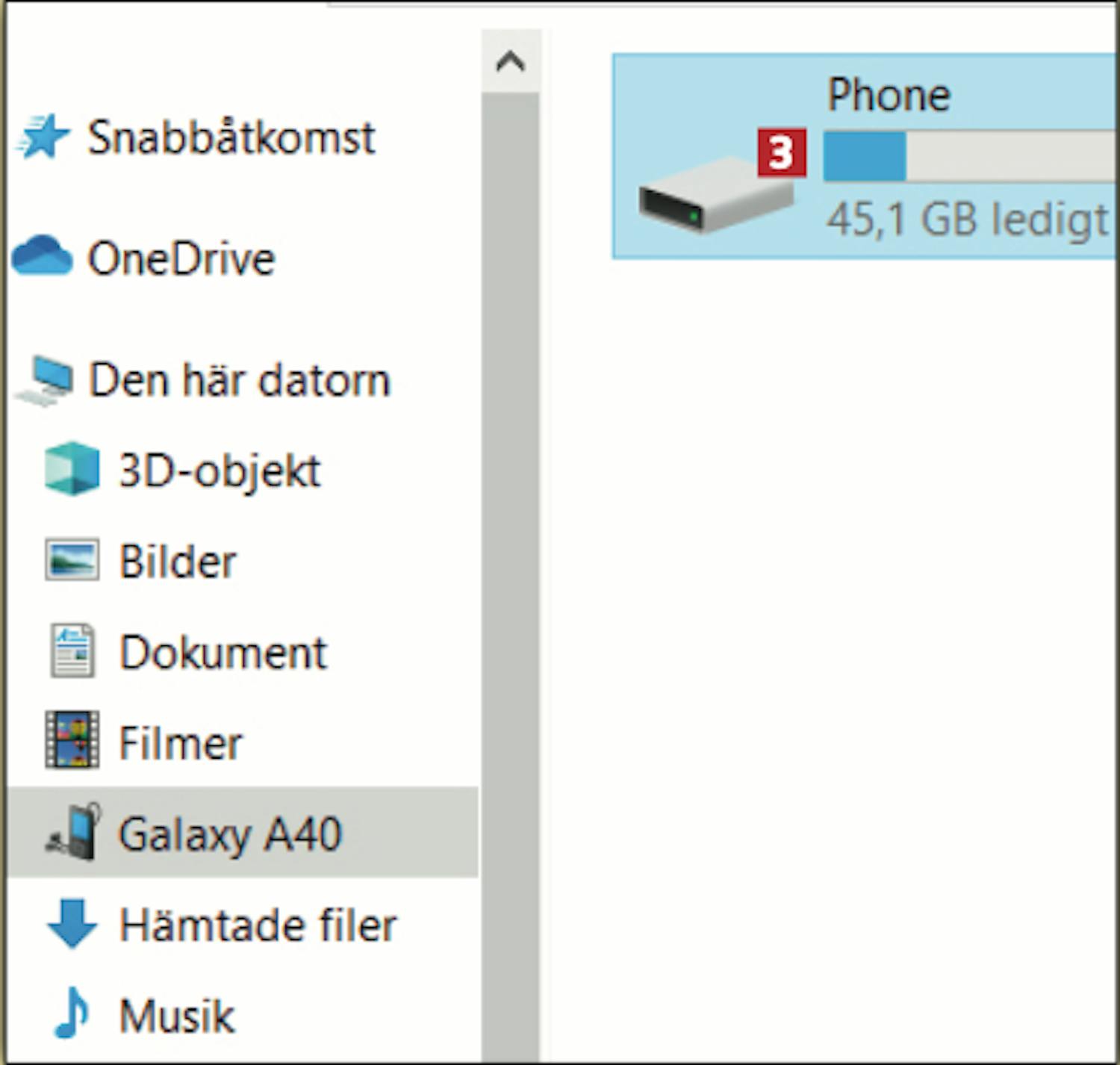Click the Filmer filmstrip icon
This screenshot has height=1065, width=1120.
tap(72, 740)
